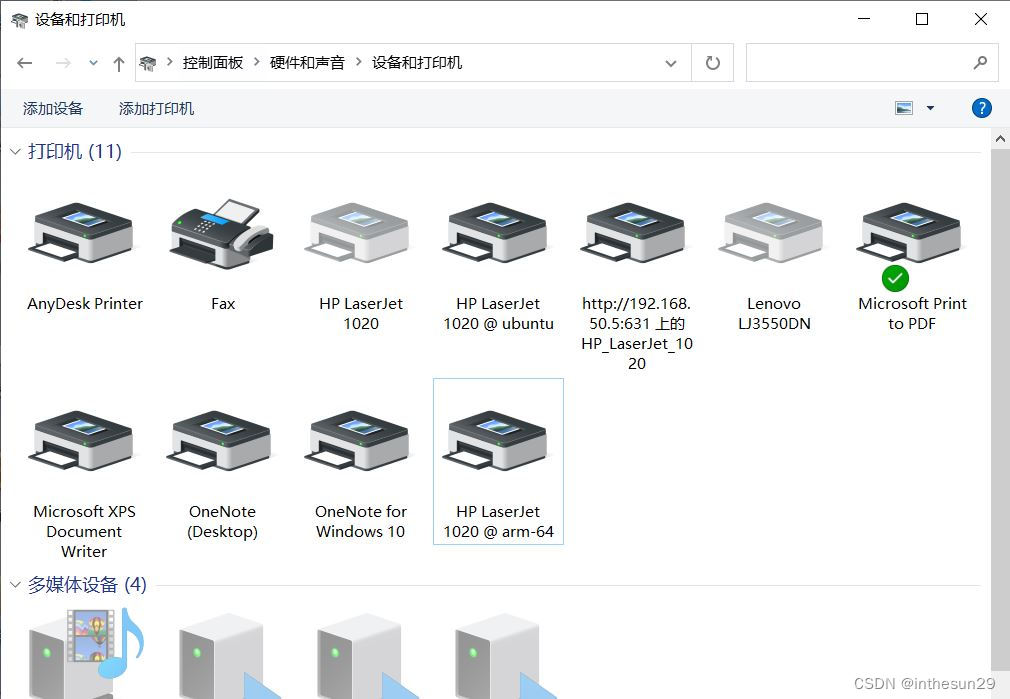Screen dimensions: 1010x699
Task: Click the change view icon in toolbar
Action: coord(904,108)
